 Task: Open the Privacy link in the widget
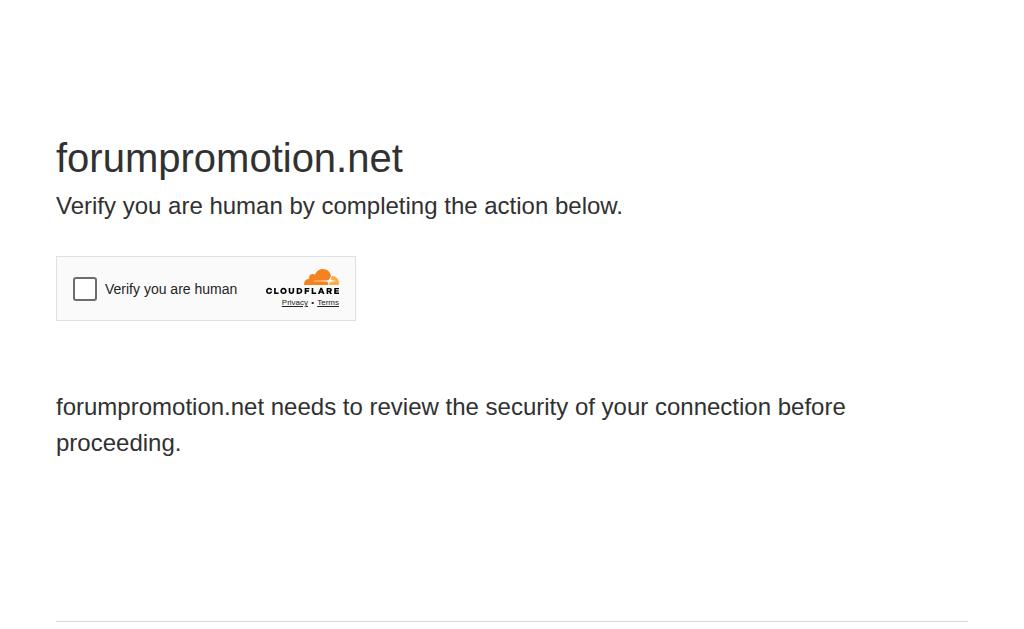point(294,303)
